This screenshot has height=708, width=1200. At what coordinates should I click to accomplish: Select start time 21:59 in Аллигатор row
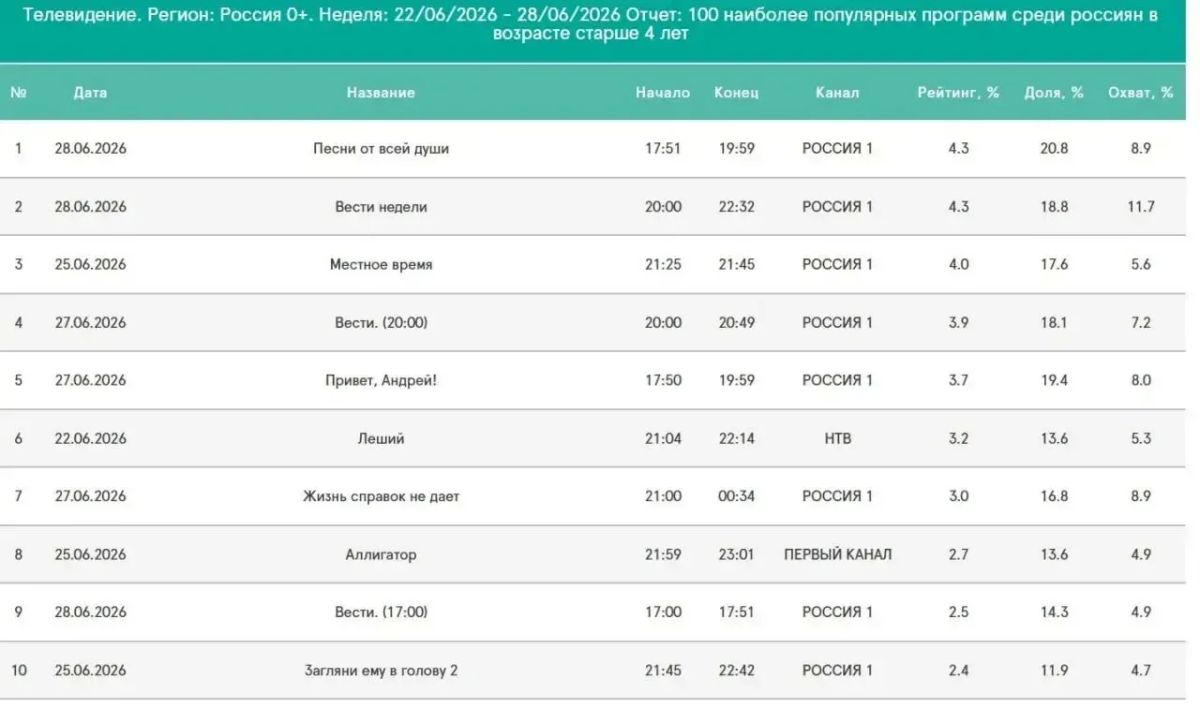coord(663,554)
